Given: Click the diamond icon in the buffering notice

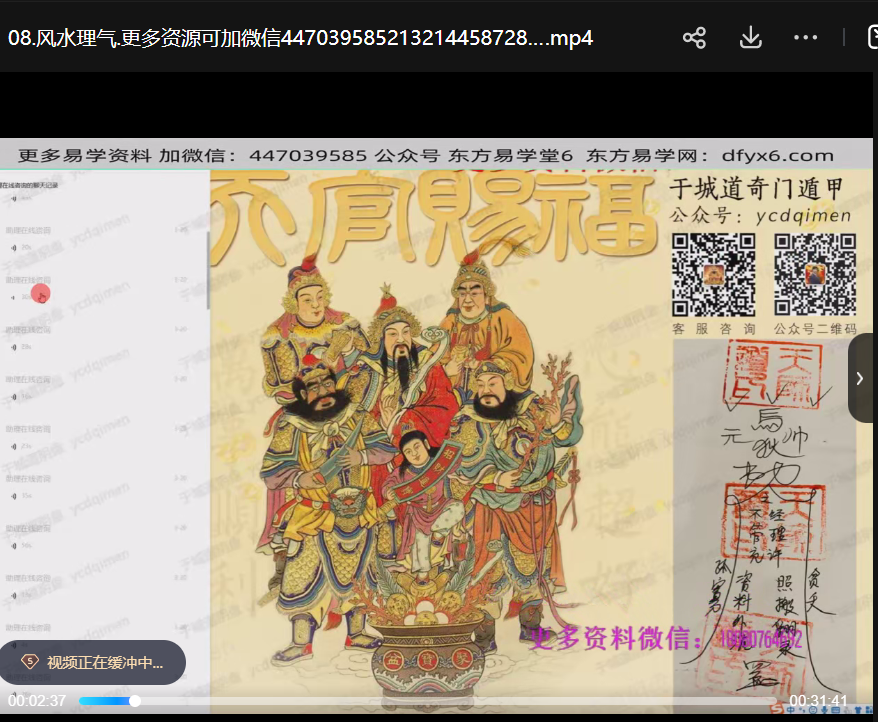Looking at the screenshot, I should click(29, 662).
